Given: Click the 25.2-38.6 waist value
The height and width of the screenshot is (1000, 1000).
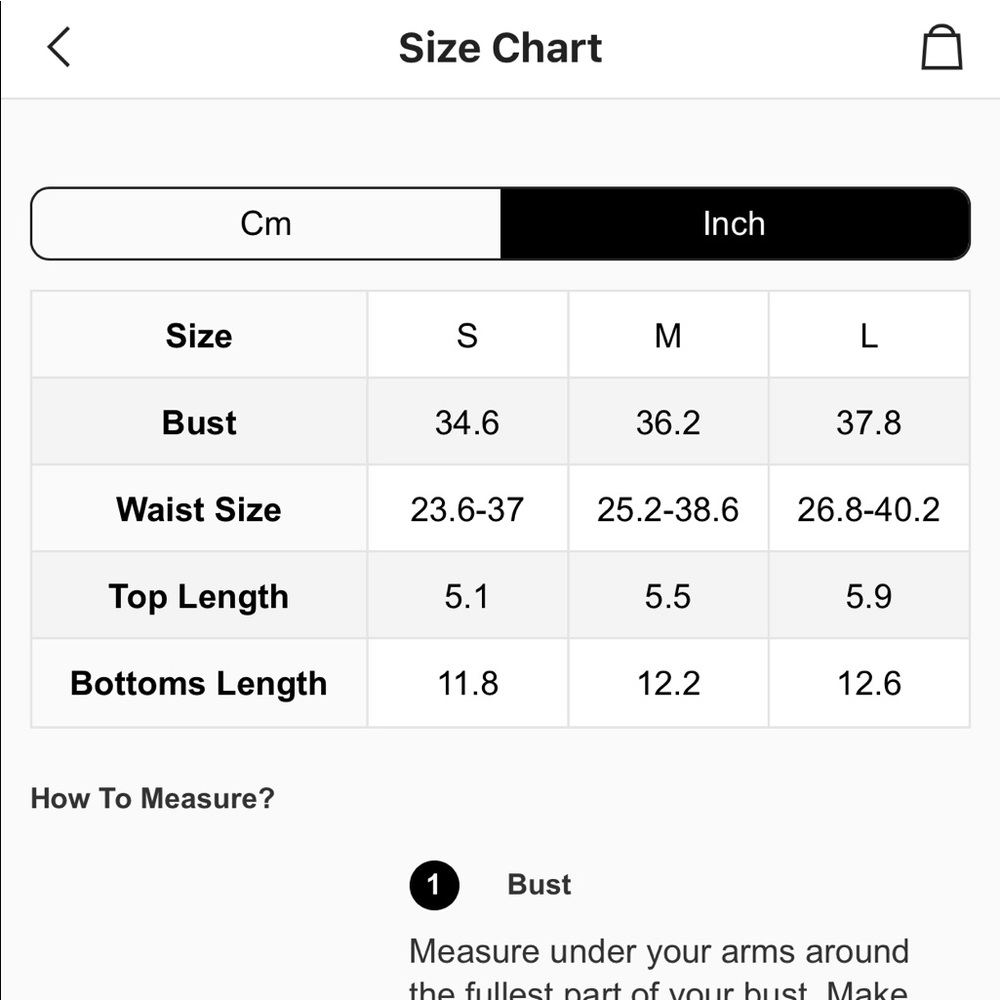Looking at the screenshot, I should point(668,510).
